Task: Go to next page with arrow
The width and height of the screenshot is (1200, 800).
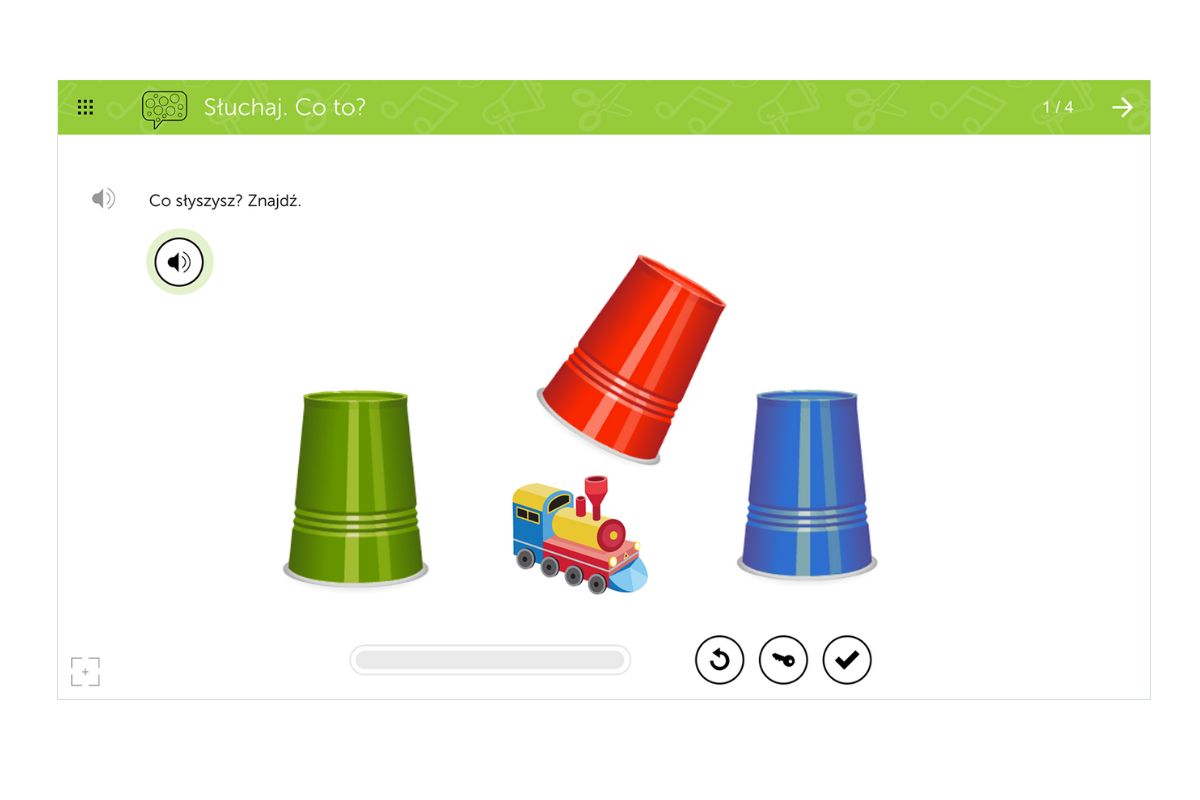Action: coord(1123,107)
